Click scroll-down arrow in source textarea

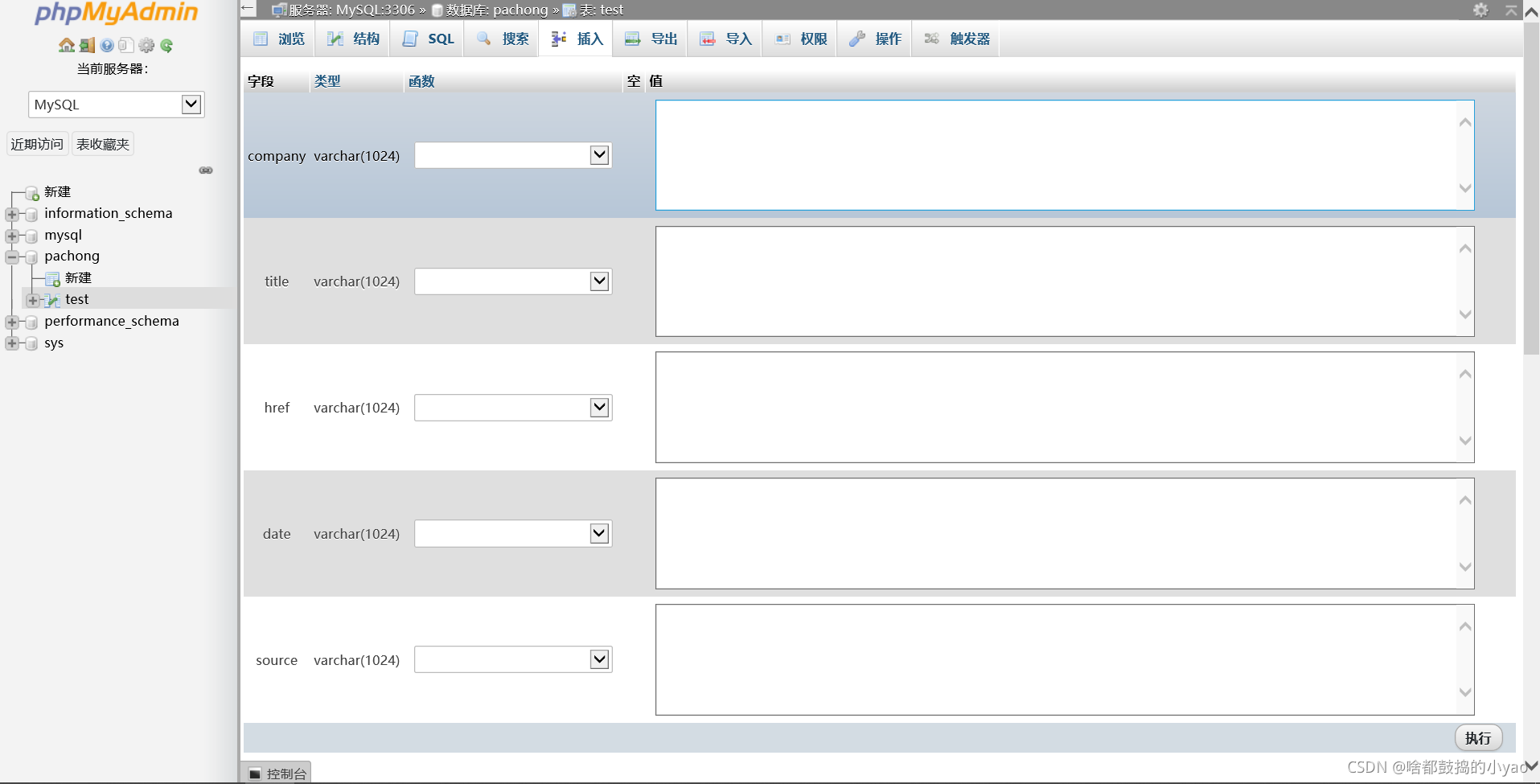[x=1465, y=692]
